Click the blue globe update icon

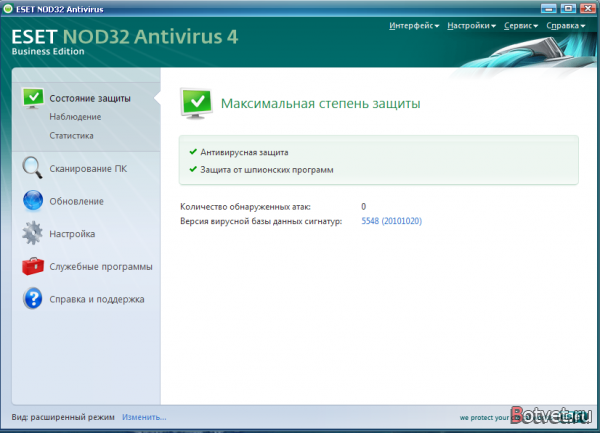click(33, 200)
